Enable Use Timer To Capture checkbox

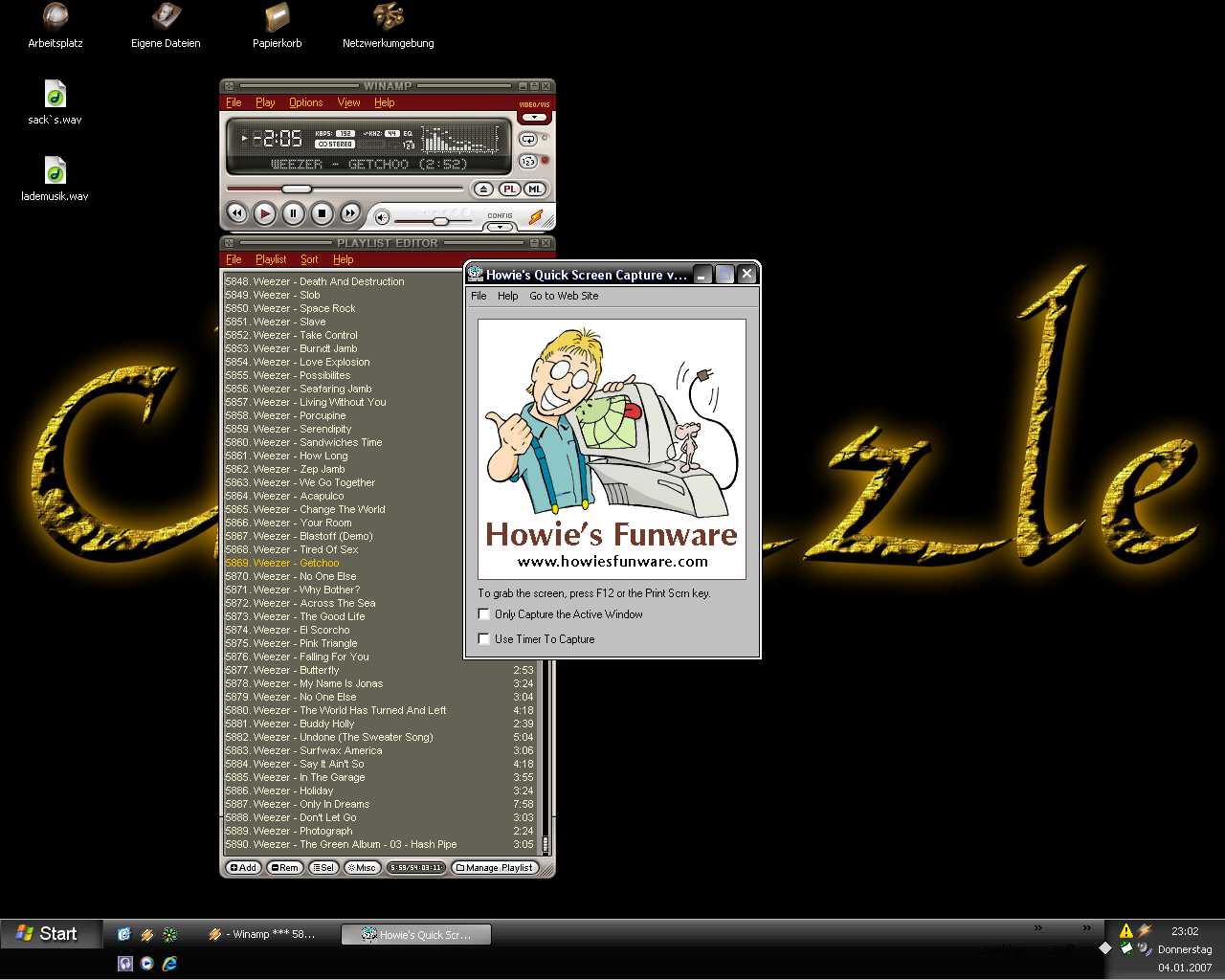(x=484, y=638)
